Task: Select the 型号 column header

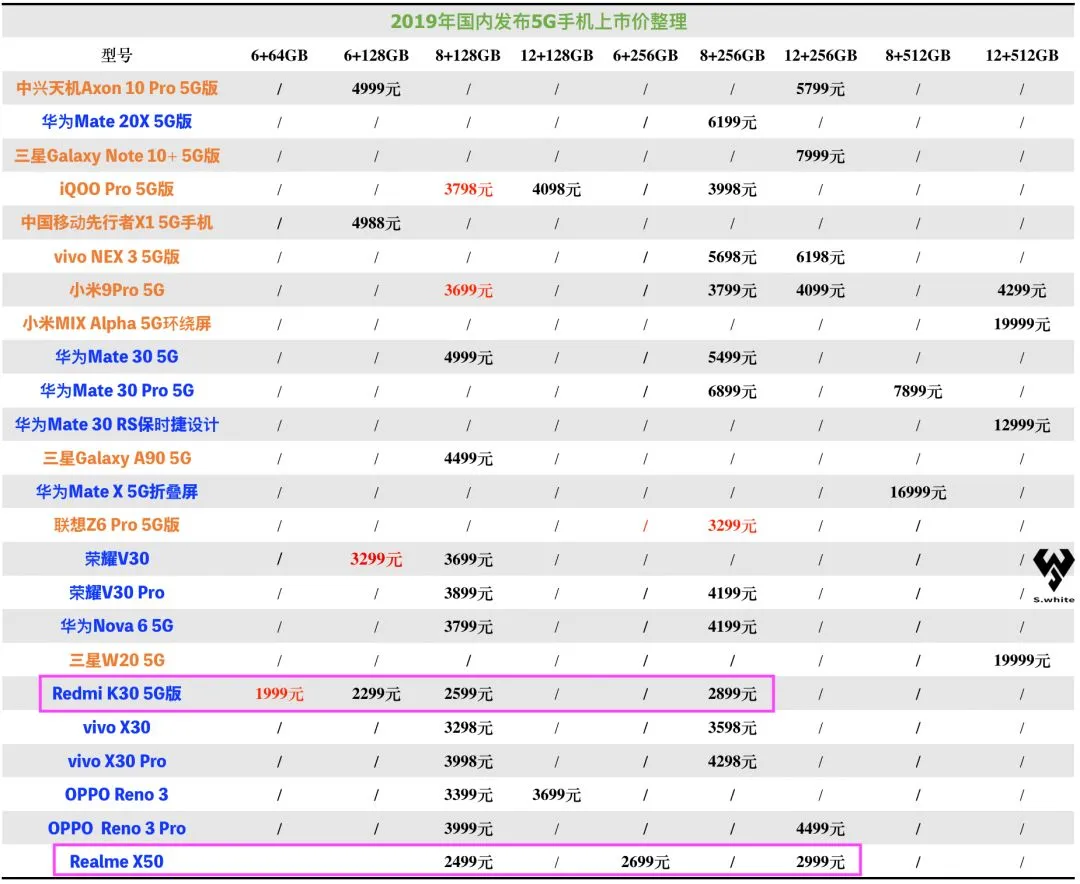Action: click(116, 55)
